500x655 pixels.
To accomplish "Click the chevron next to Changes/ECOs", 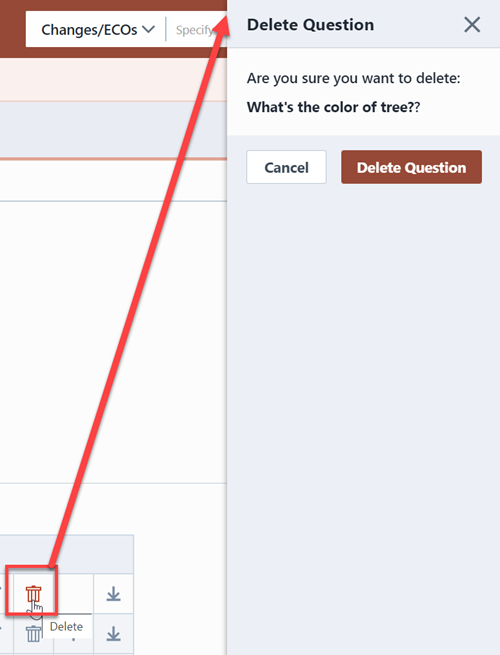I will point(148,30).
